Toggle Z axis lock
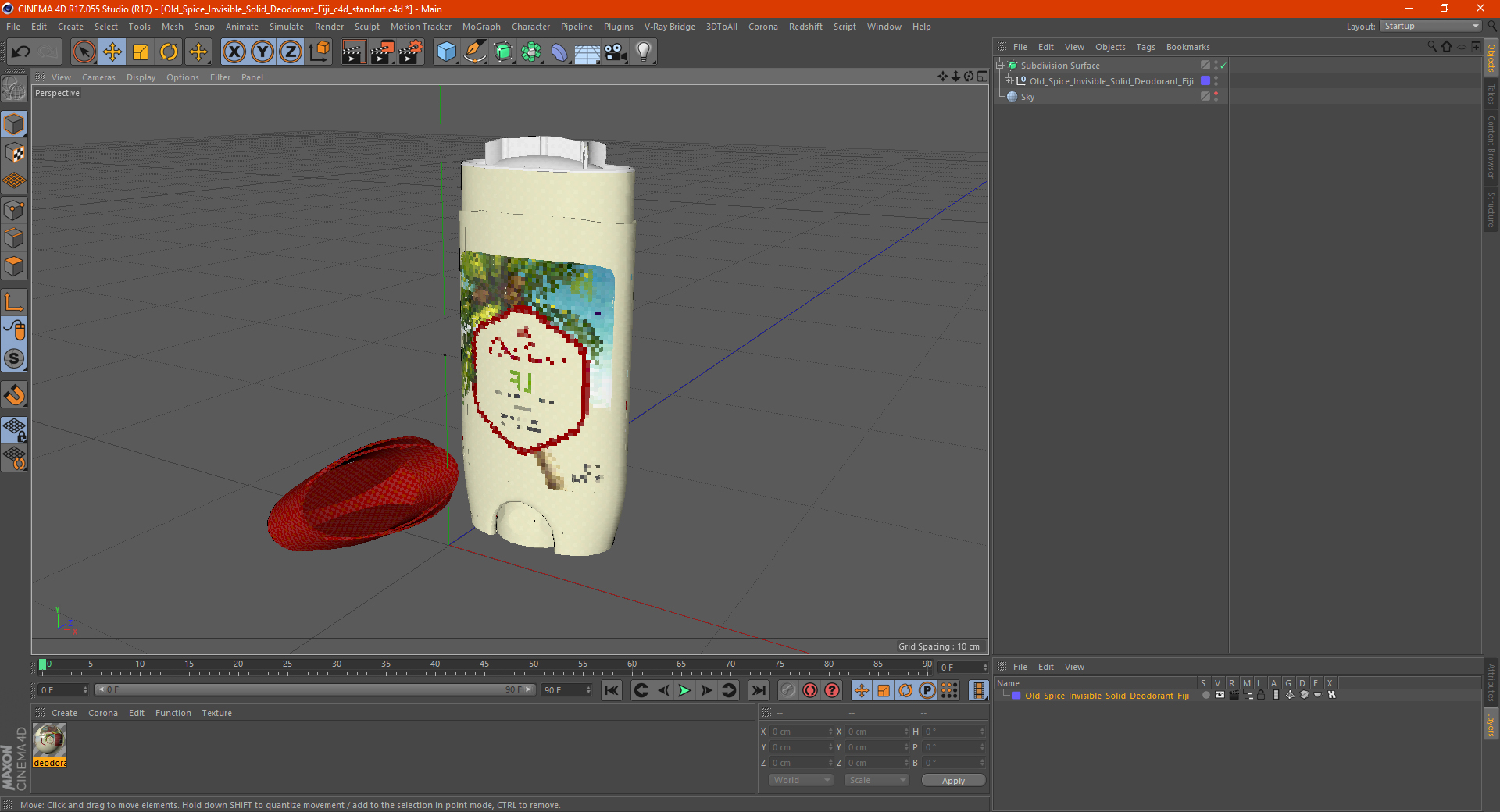 (291, 52)
